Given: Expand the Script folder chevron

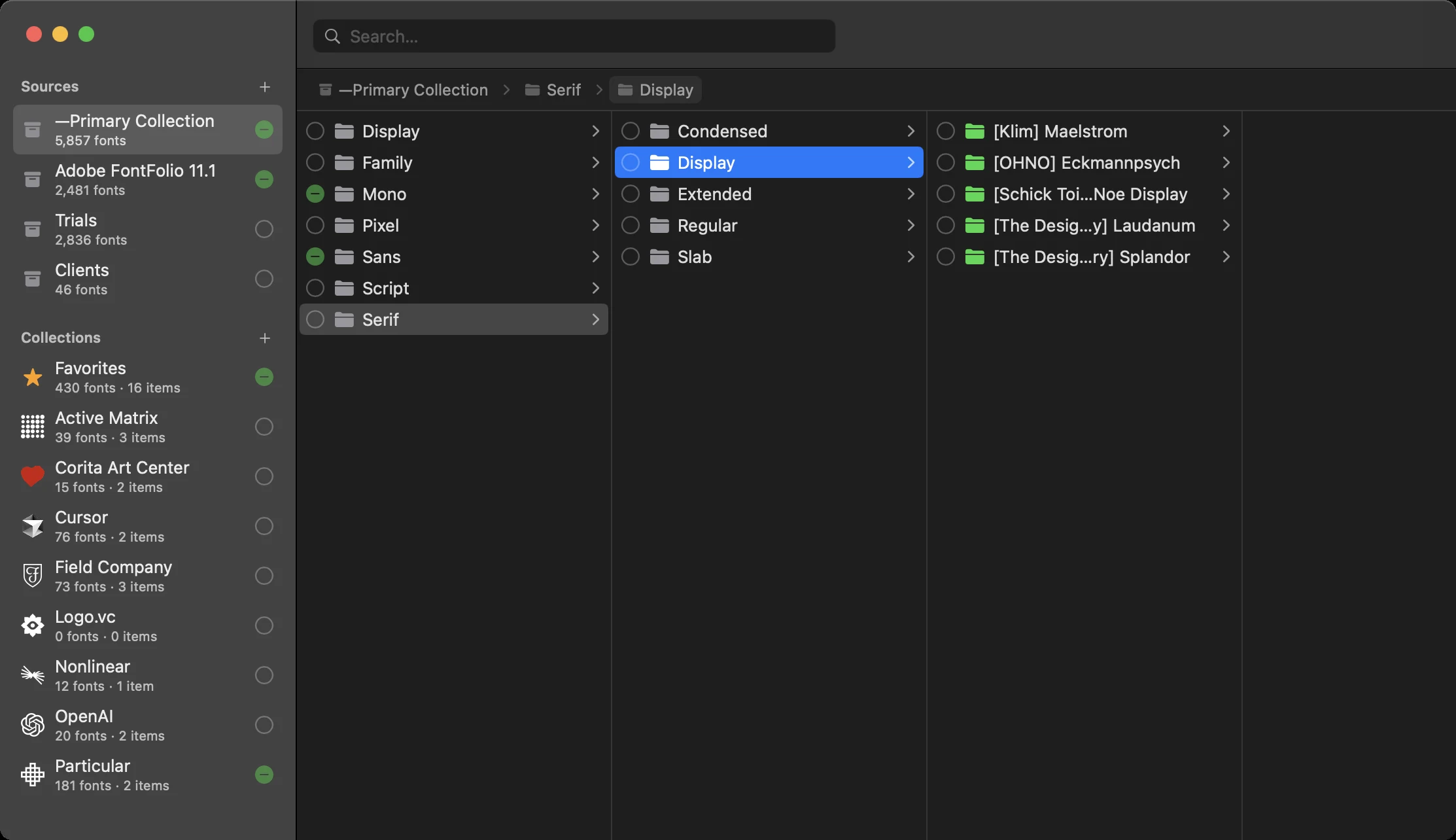Looking at the screenshot, I should 595,288.
